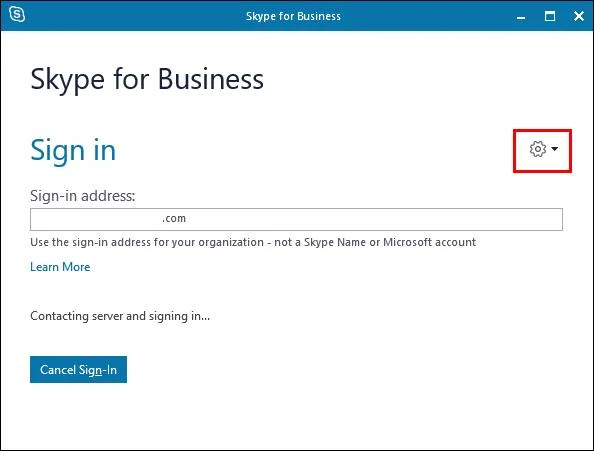Click the blue Sign in heading

(73, 150)
